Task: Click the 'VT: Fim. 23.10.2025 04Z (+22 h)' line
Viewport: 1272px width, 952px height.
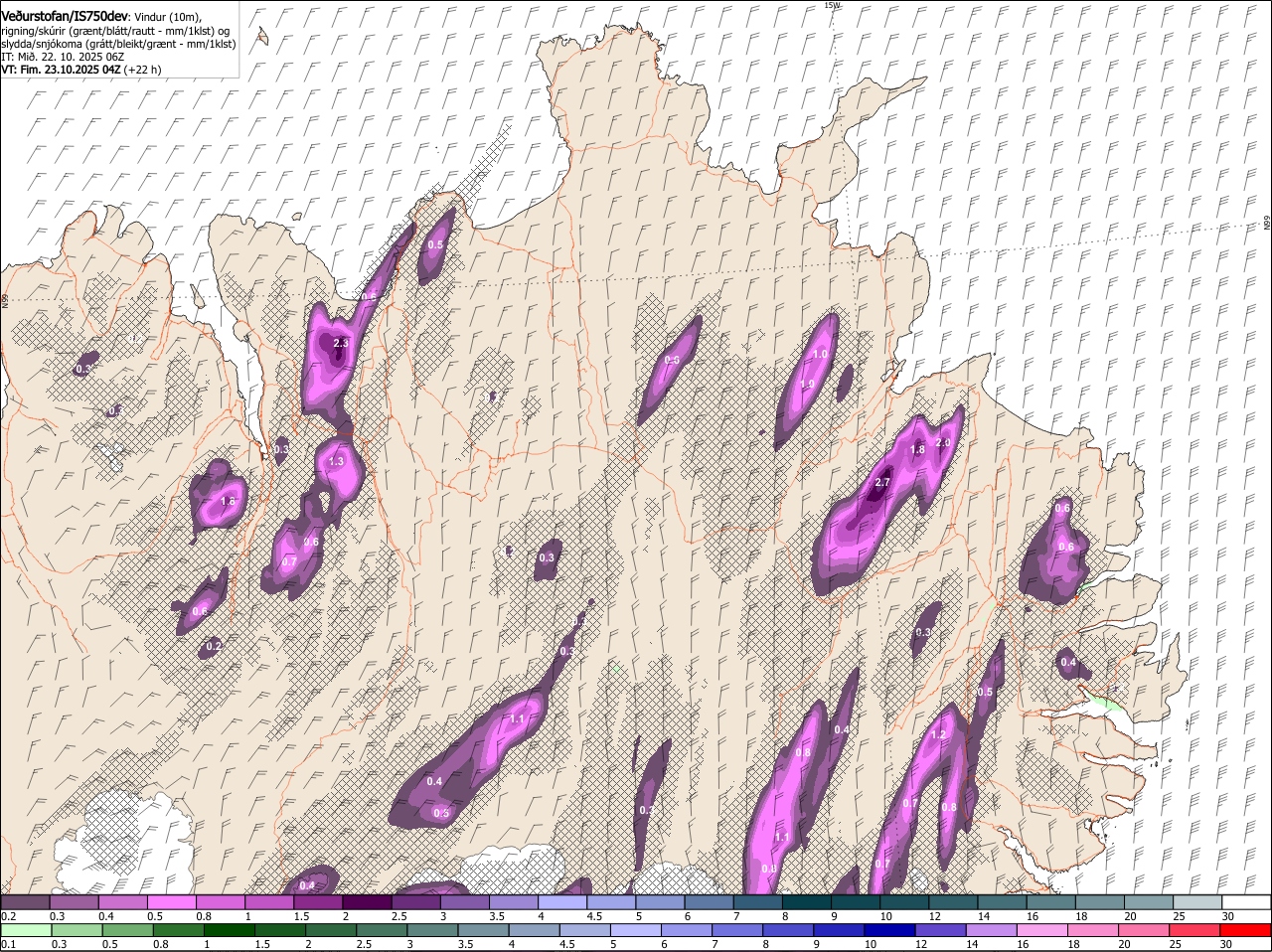Action: coord(81,70)
